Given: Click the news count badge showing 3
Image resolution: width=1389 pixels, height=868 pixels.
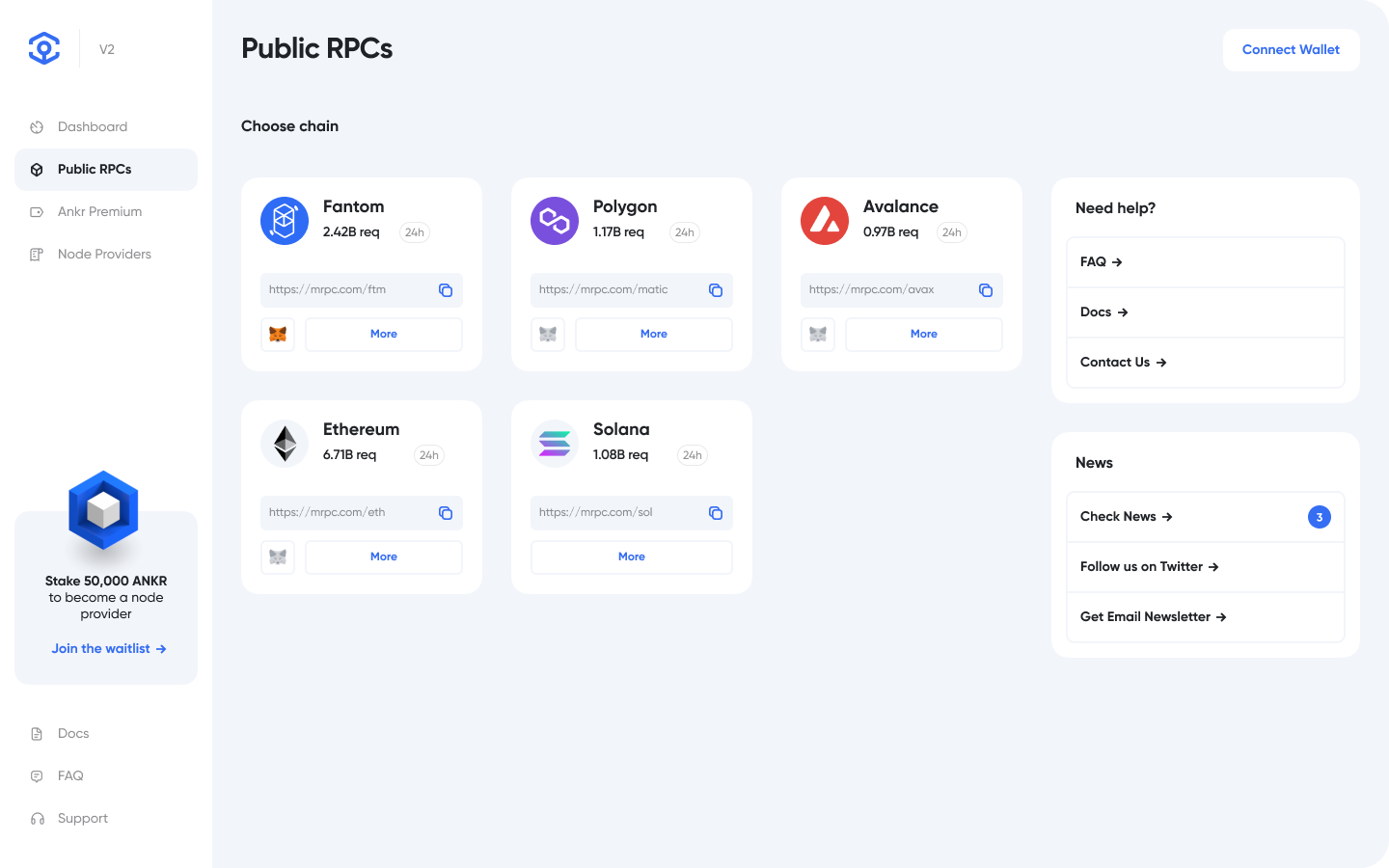Looking at the screenshot, I should [1320, 517].
